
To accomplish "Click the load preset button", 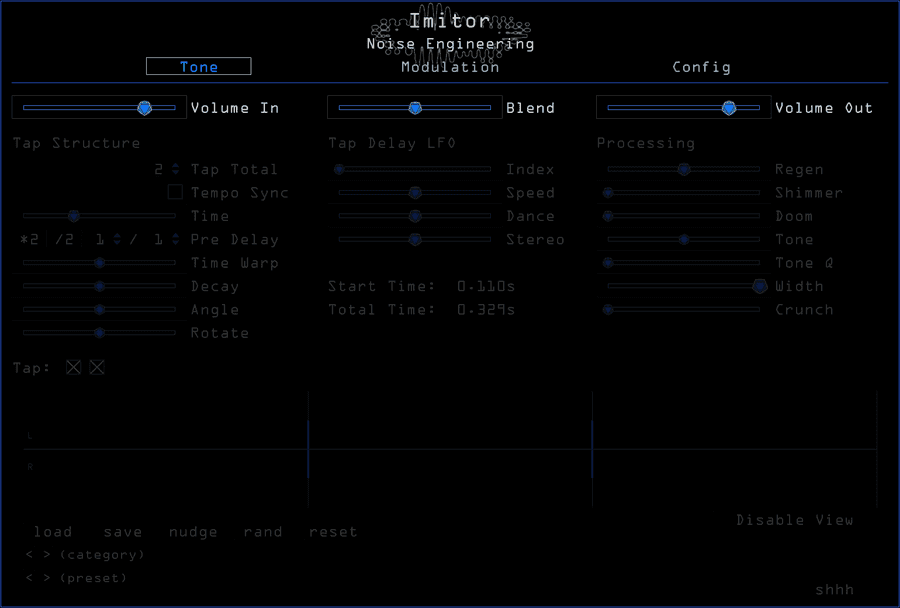I will click(53, 532).
